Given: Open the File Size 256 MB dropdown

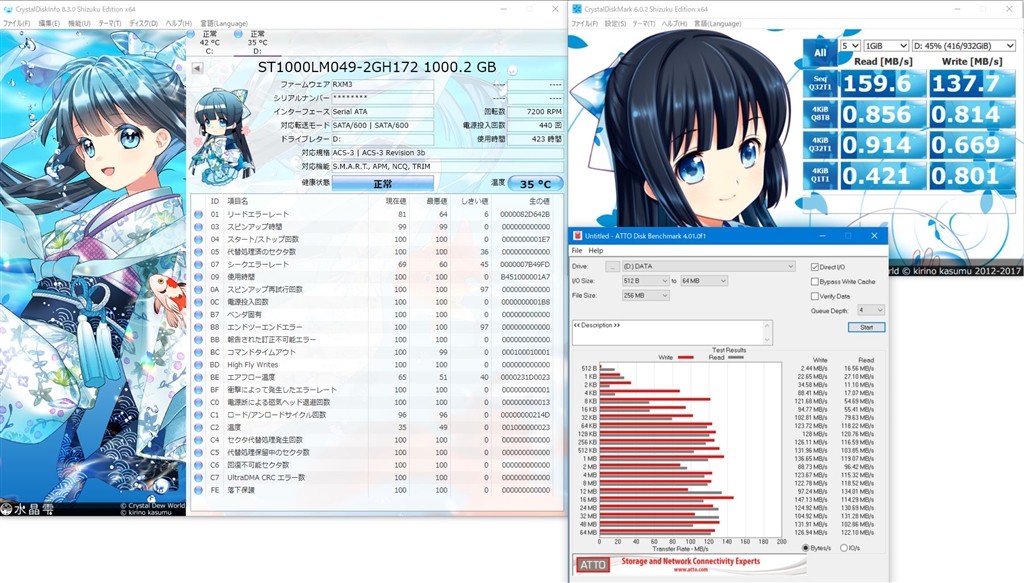Looking at the screenshot, I should pyautogui.click(x=645, y=296).
